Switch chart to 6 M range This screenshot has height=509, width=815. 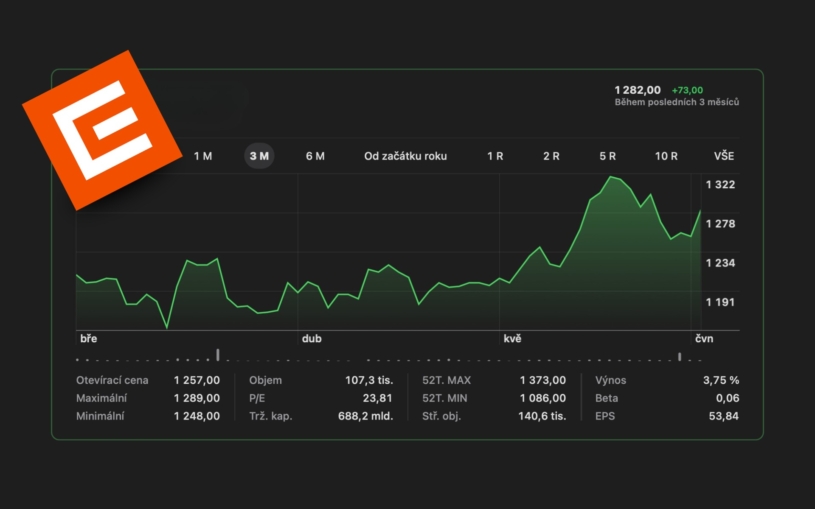(x=315, y=156)
